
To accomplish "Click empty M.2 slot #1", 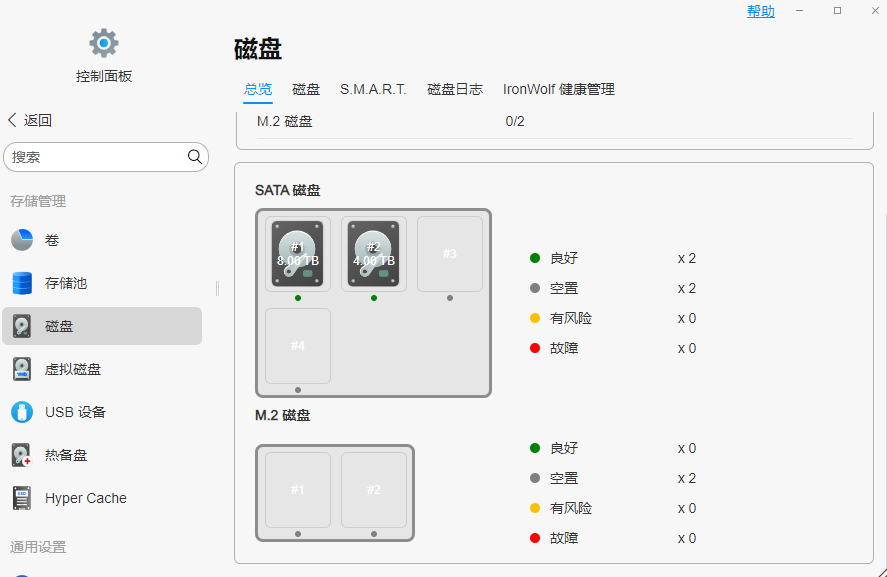I will click(x=298, y=490).
